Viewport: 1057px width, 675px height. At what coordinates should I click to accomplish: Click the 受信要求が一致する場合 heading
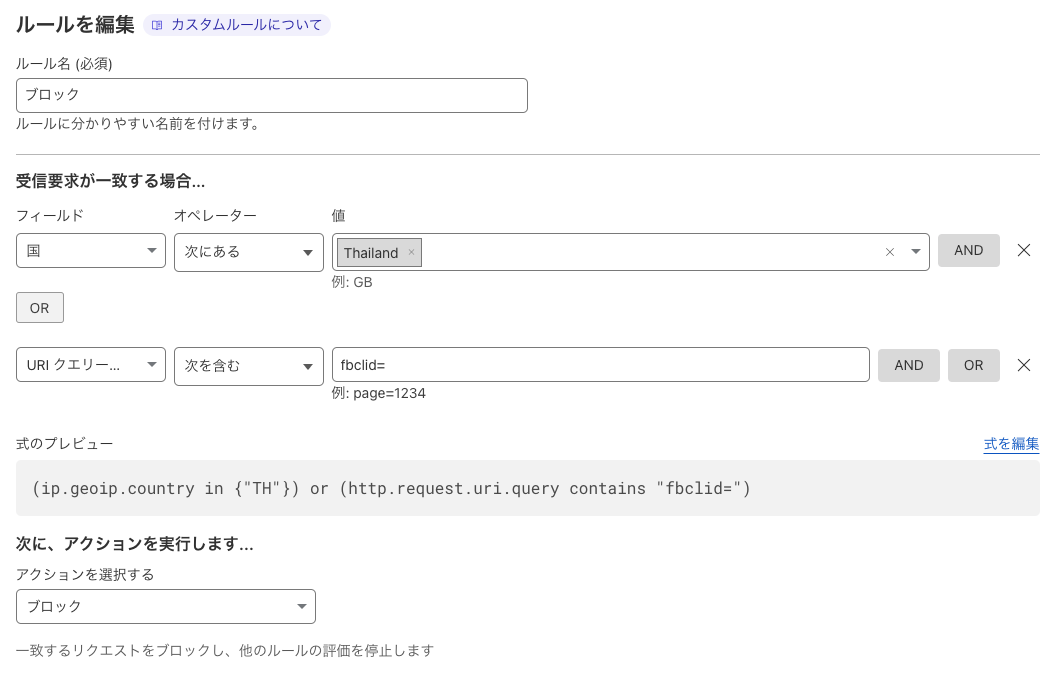click(x=111, y=181)
